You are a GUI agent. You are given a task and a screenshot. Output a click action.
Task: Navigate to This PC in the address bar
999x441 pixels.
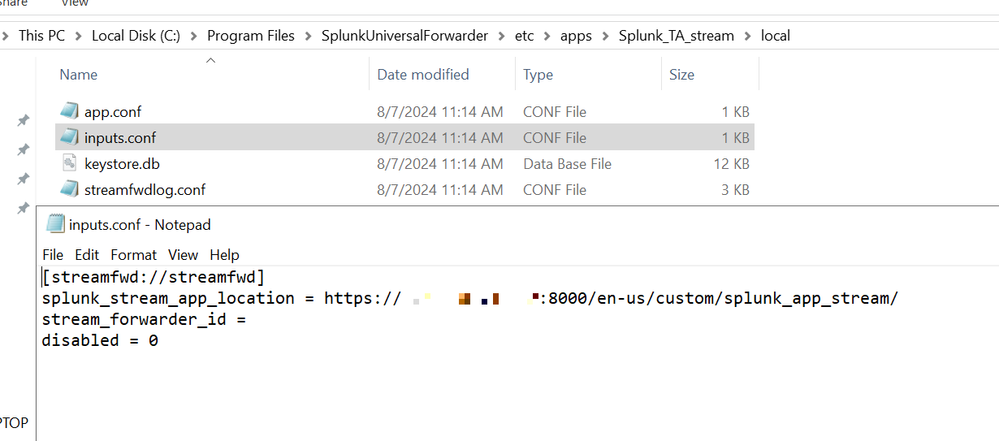click(x=41, y=36)
